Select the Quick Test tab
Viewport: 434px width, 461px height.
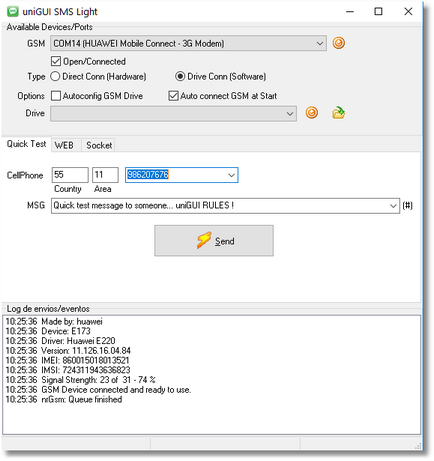tap(26, 144)
